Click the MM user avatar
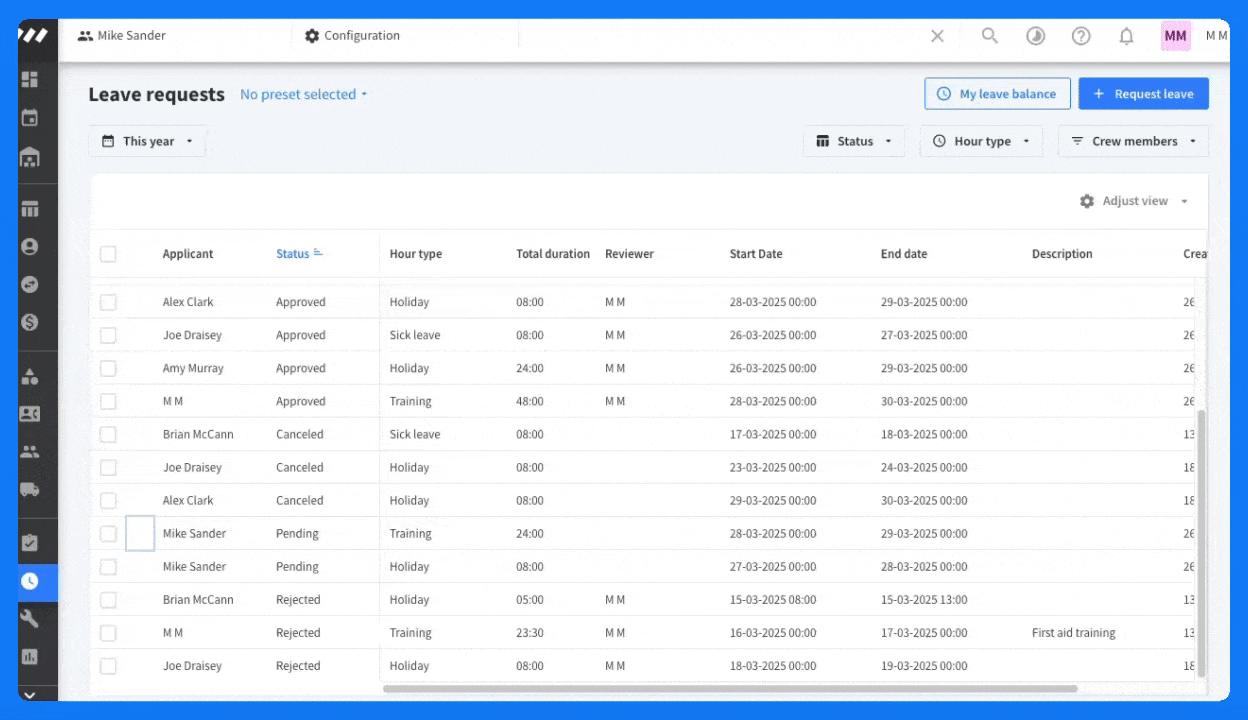1248x720 pixels. [x=1176, y=36]
